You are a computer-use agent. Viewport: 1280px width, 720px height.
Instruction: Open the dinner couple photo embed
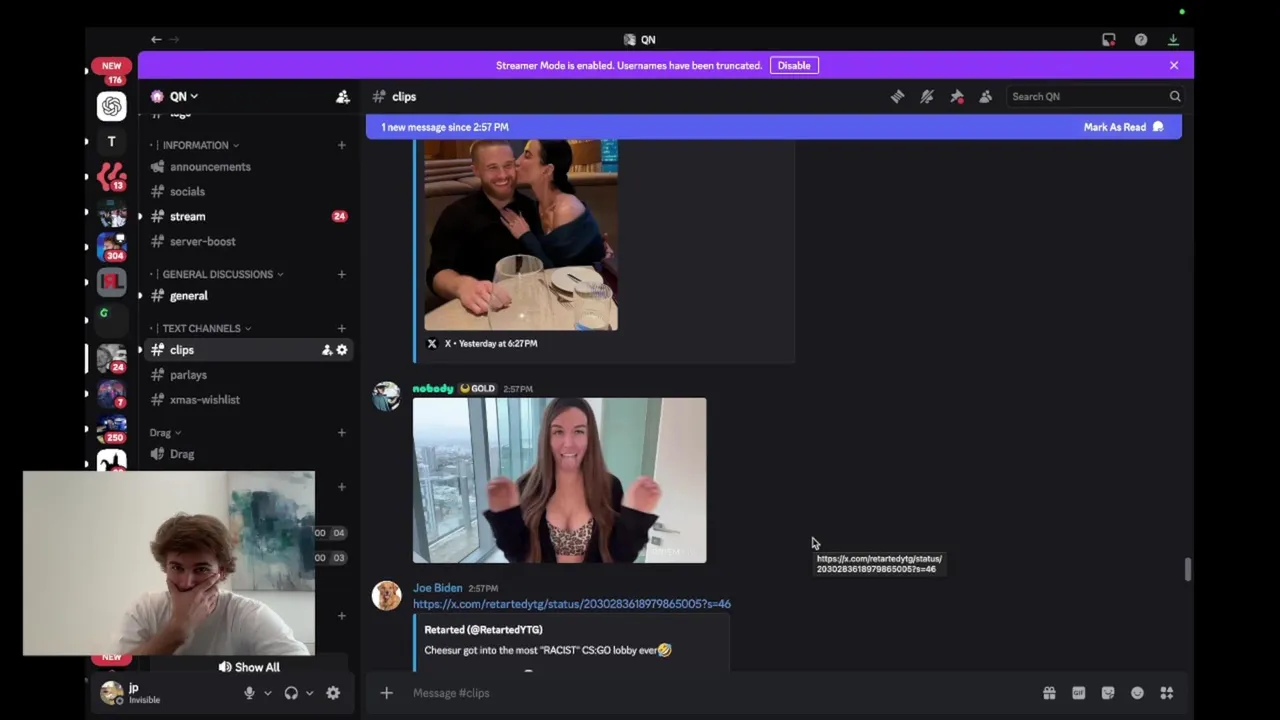pos(521,235)
